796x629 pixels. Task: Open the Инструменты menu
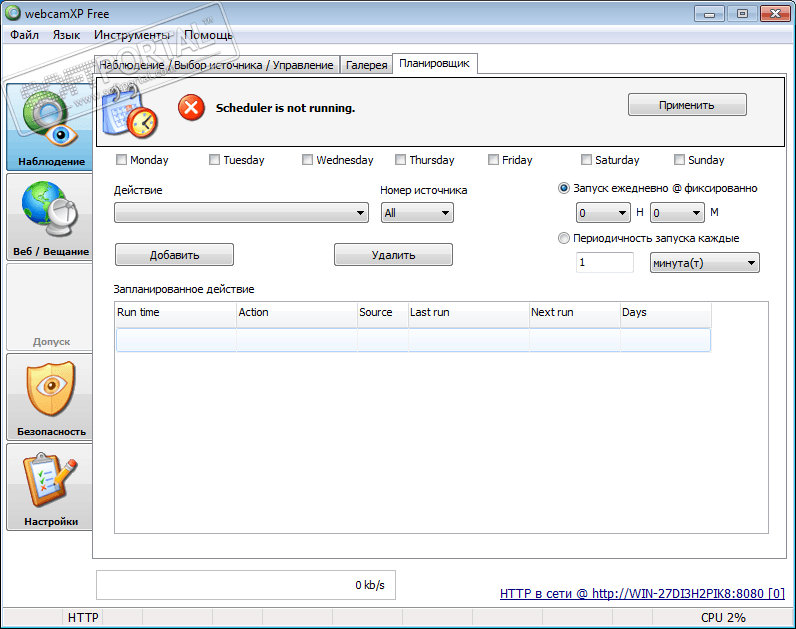[131, 35]
